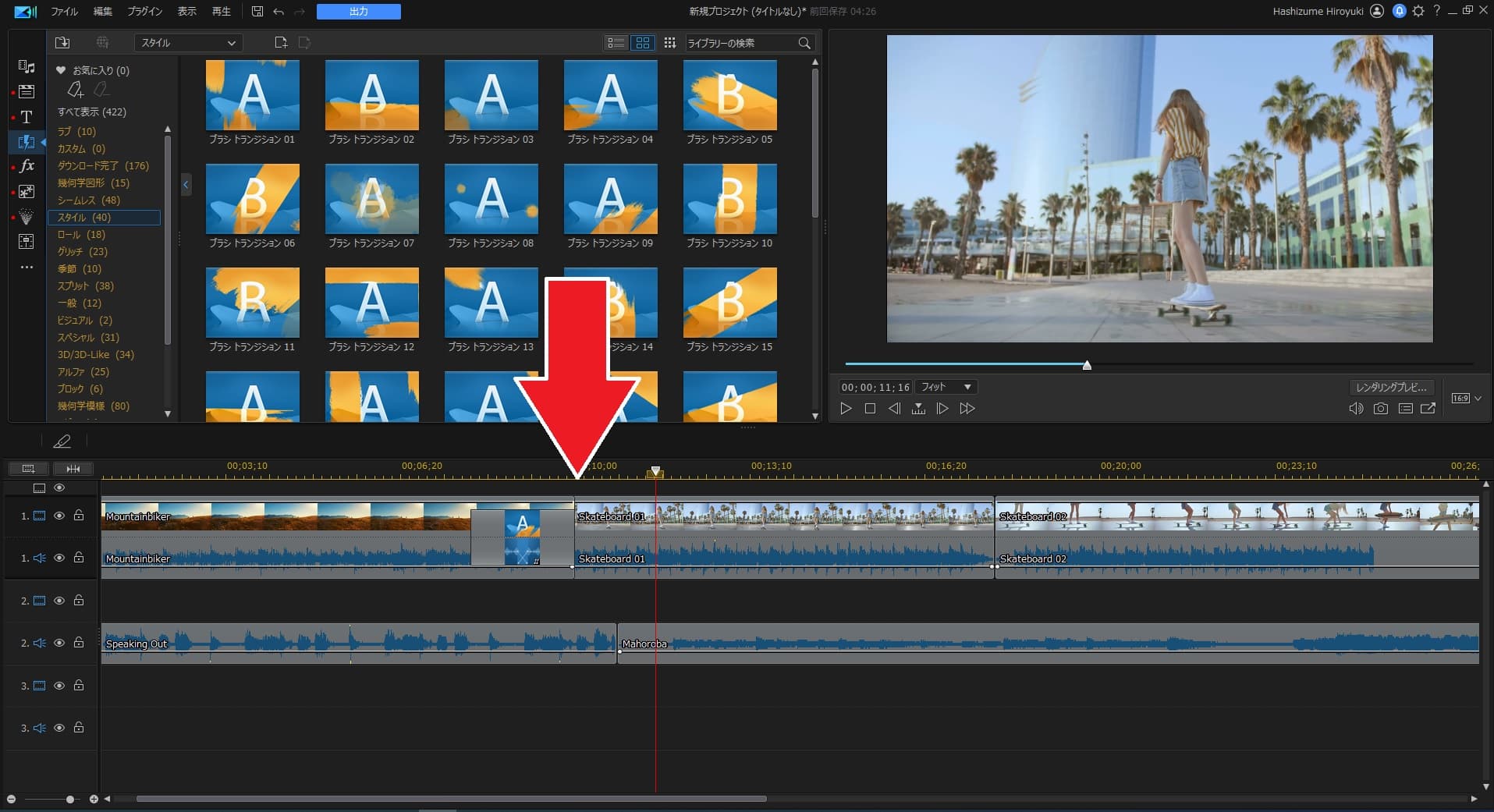Click the add-tag icon under お気に入り
1494x812 pixels.
click(x=75, y=90)
